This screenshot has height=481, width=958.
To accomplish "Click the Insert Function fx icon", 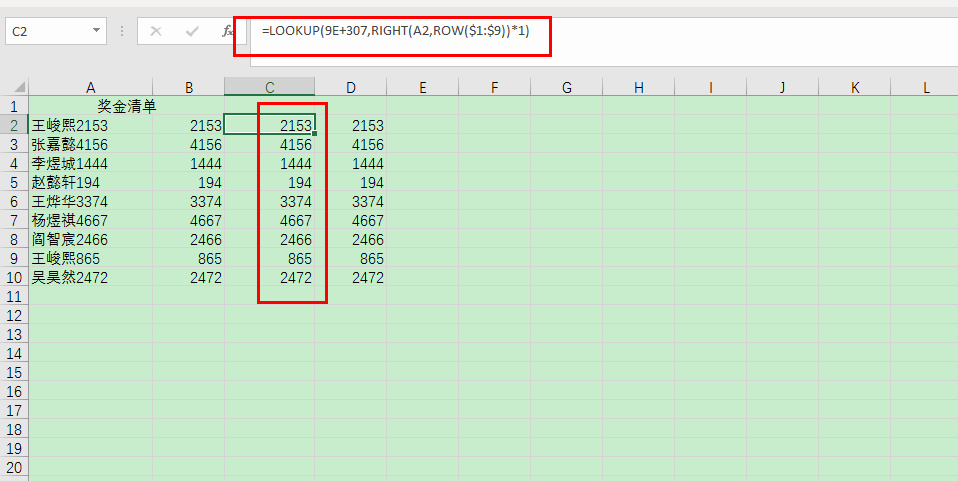I will 227,32.
